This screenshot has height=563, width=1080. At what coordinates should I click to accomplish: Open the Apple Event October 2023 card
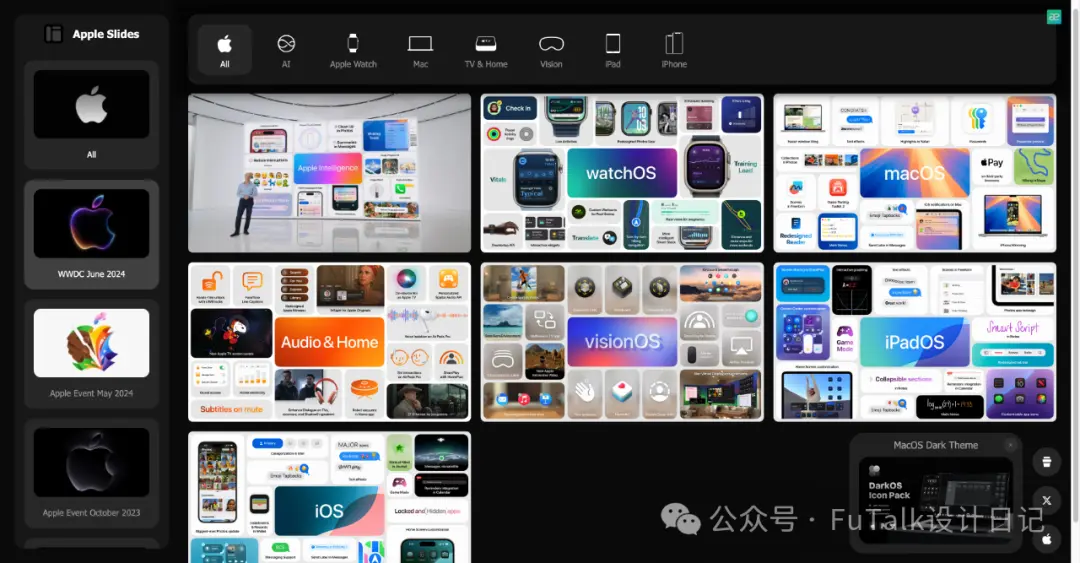click(92, 473)
